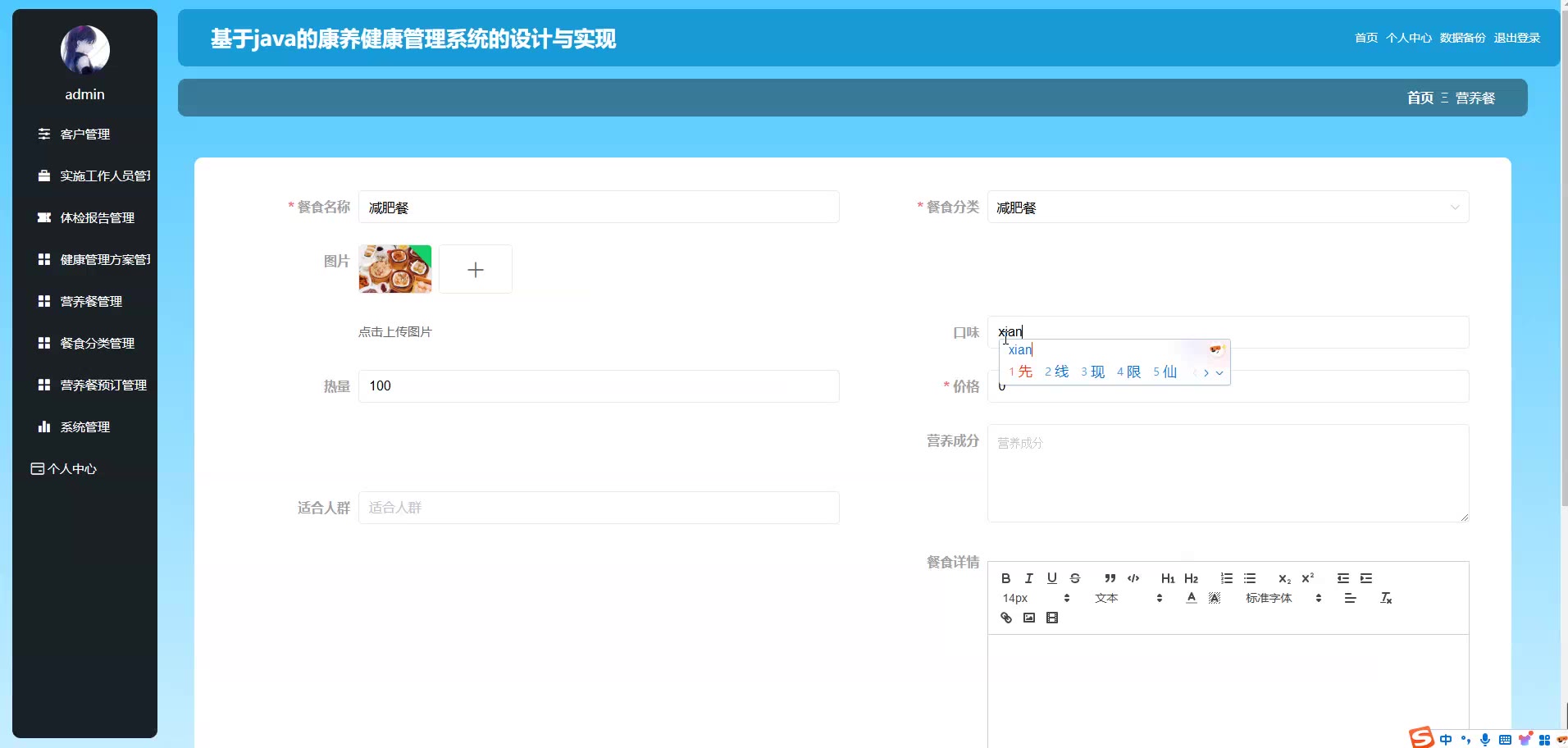
Task: Open the Sogou toolbox grid icon
Action: [x=1544, y=740]
